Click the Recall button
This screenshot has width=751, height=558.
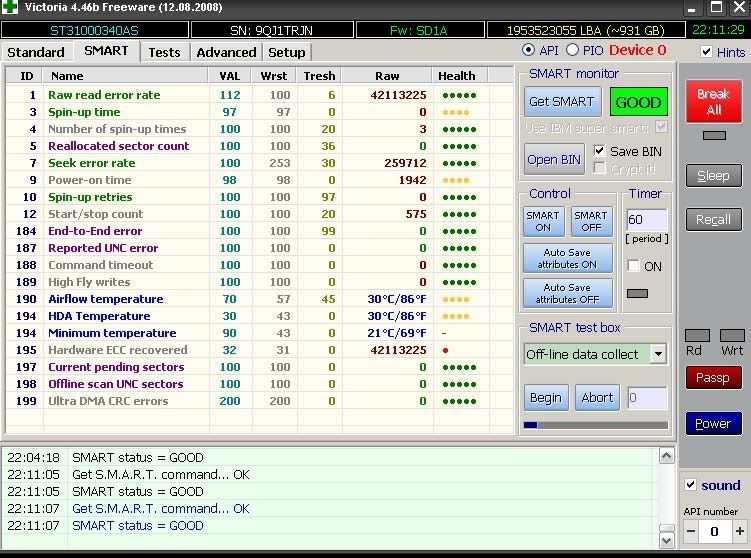coord(713,219)
